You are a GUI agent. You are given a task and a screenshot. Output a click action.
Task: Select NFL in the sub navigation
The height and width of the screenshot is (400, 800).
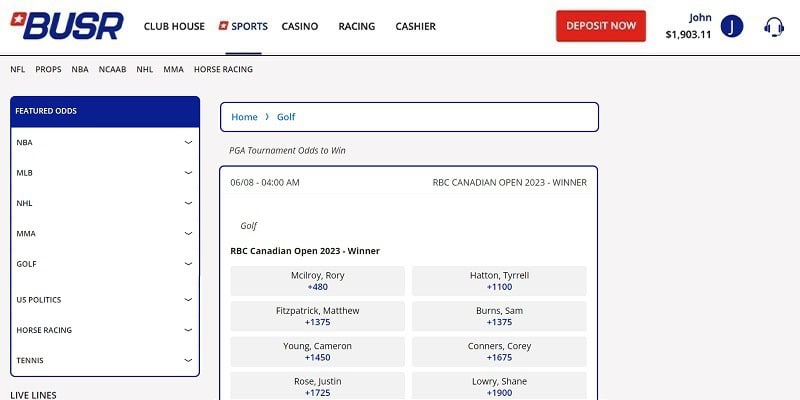(18, 69)
